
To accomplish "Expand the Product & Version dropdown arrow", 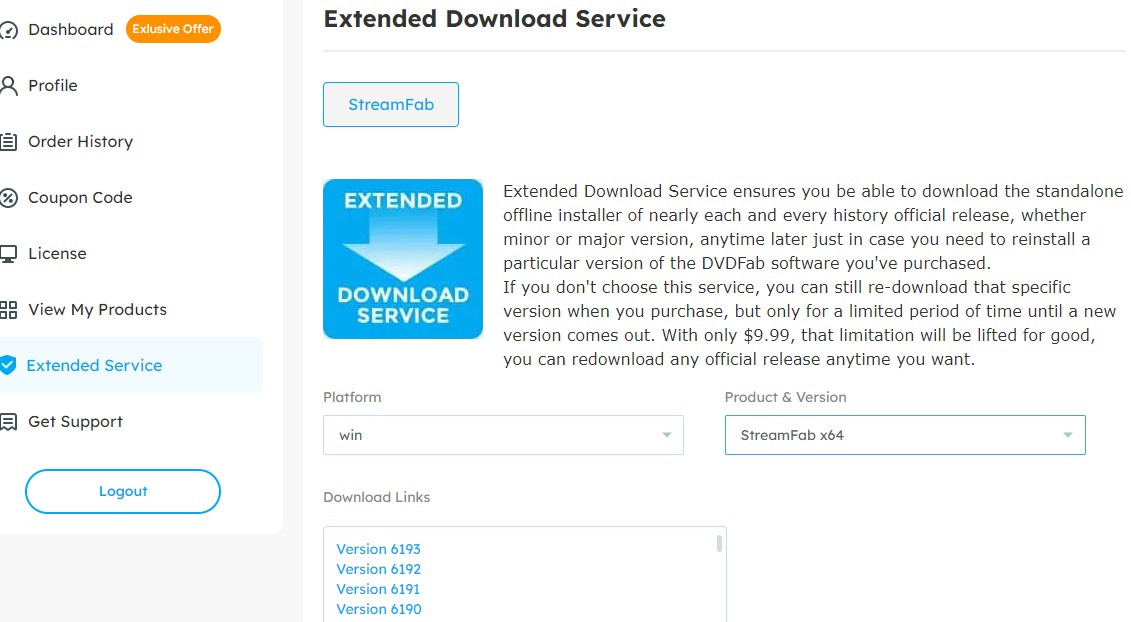I will coord(1067,435).
